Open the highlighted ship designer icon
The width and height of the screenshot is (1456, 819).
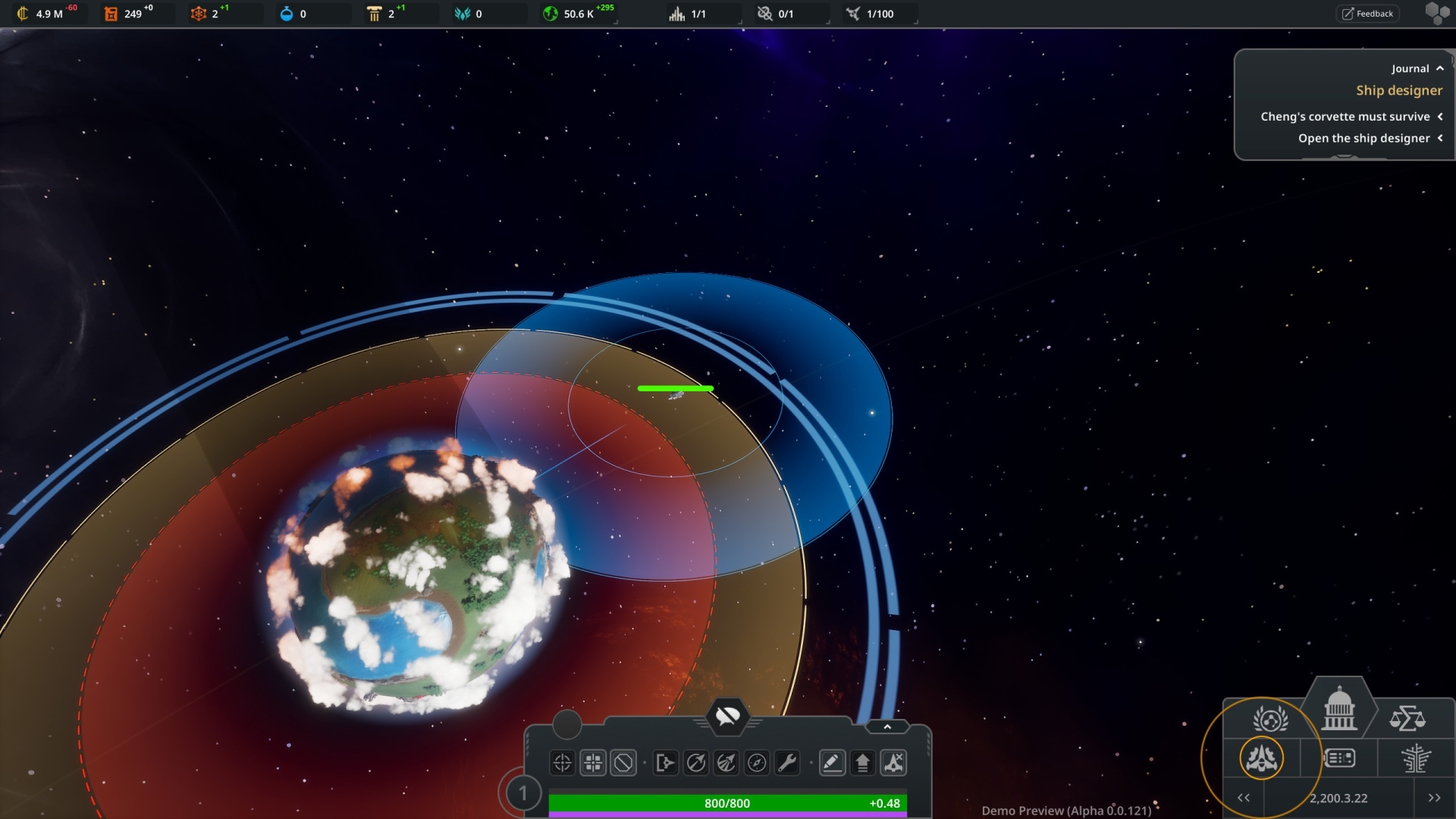click(1262, 758)
